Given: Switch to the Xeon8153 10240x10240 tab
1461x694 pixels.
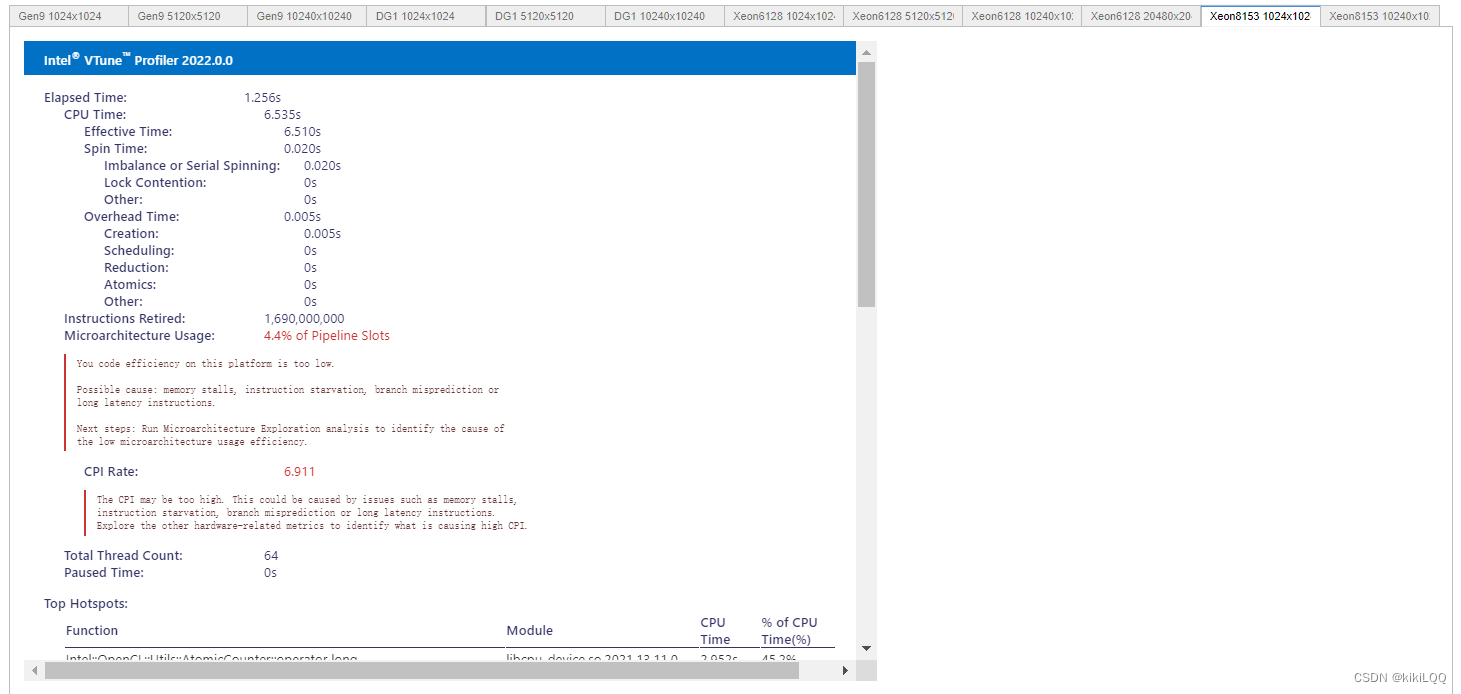Looking at the screenshot, I should [1379, 16].
